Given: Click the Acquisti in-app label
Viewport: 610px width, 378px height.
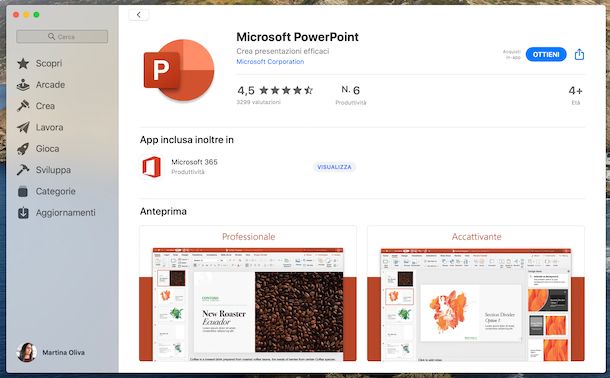Looking at the screenshot, I should (x=512, y=54).
